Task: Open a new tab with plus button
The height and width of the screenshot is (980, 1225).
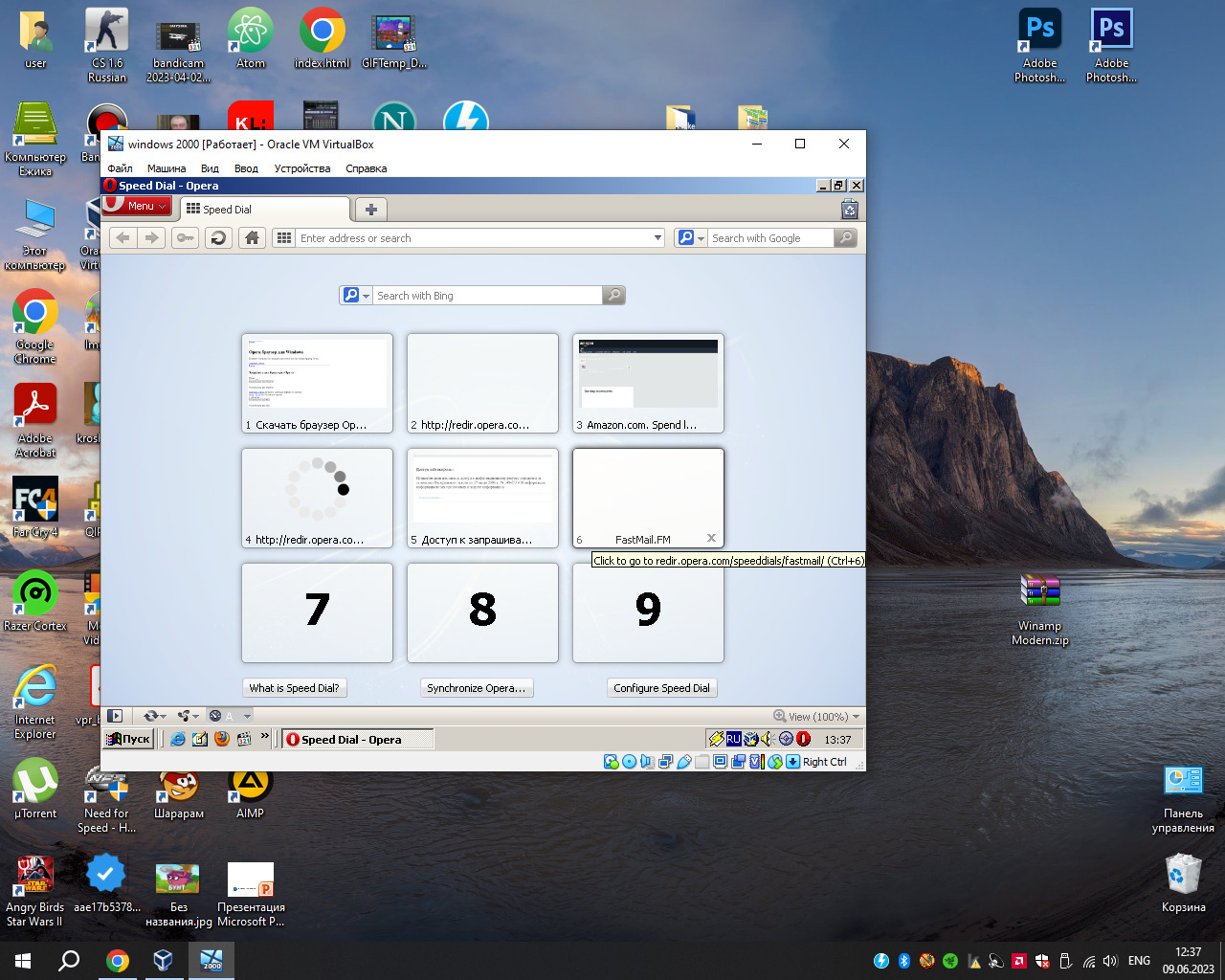Action: click(x=371, y=210)
